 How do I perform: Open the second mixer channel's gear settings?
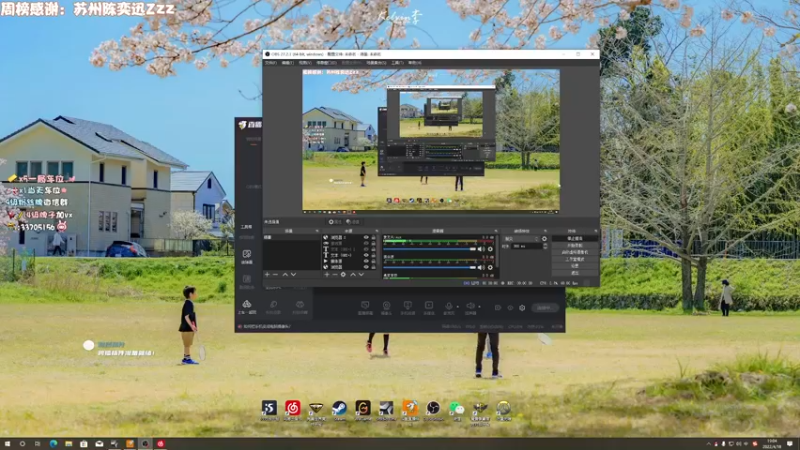[490, 267]
